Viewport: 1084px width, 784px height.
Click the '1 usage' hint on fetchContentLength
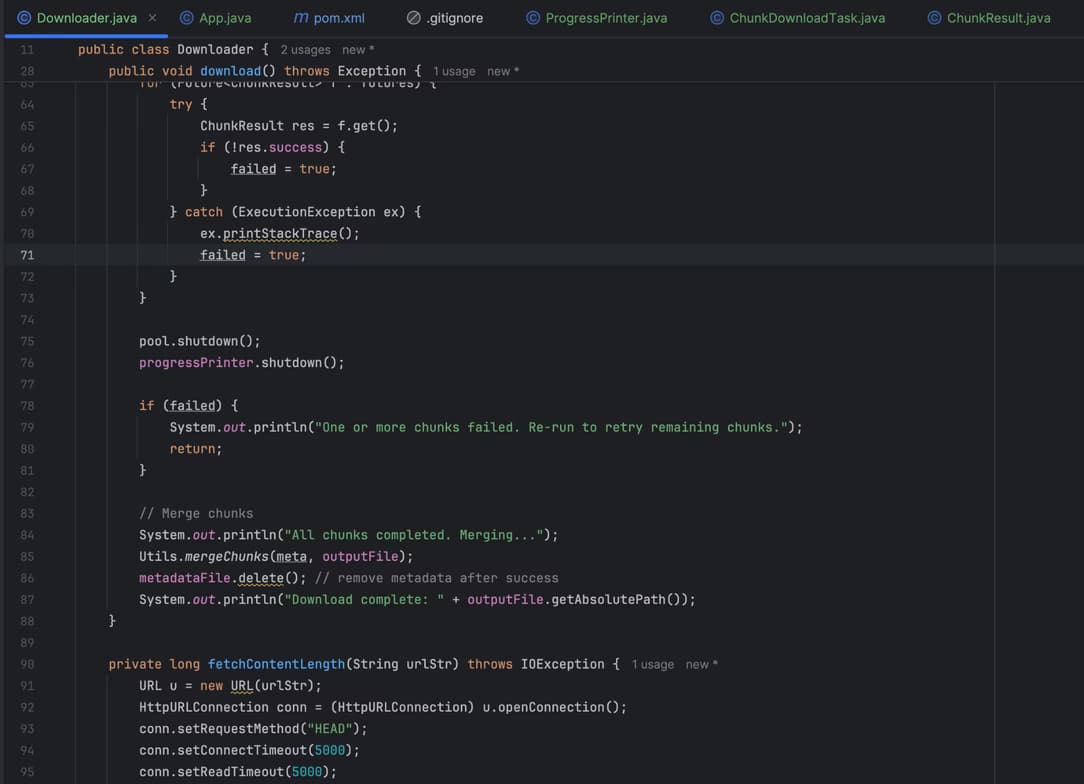click(653, 664)
